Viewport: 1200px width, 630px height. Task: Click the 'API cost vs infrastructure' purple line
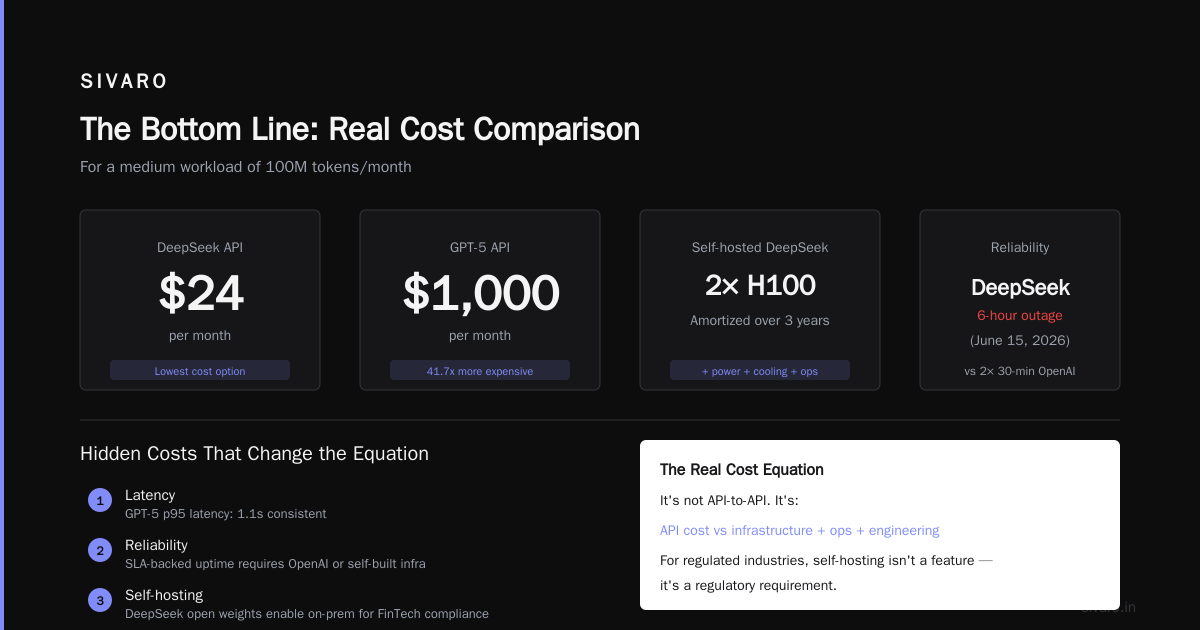(799, 531)
